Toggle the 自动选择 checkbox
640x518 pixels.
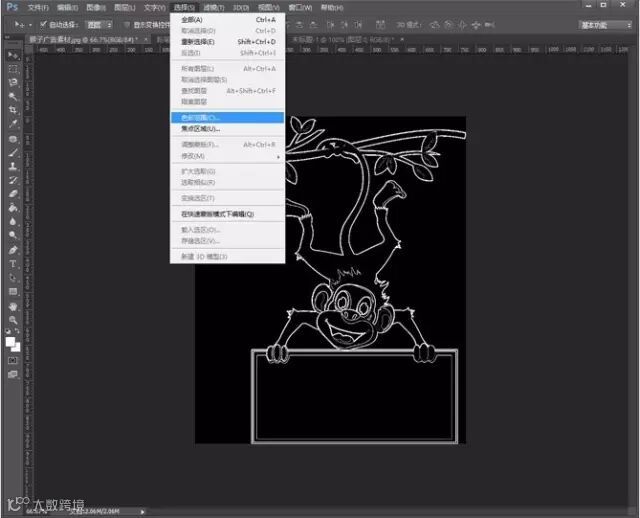[x=43, y=24]
